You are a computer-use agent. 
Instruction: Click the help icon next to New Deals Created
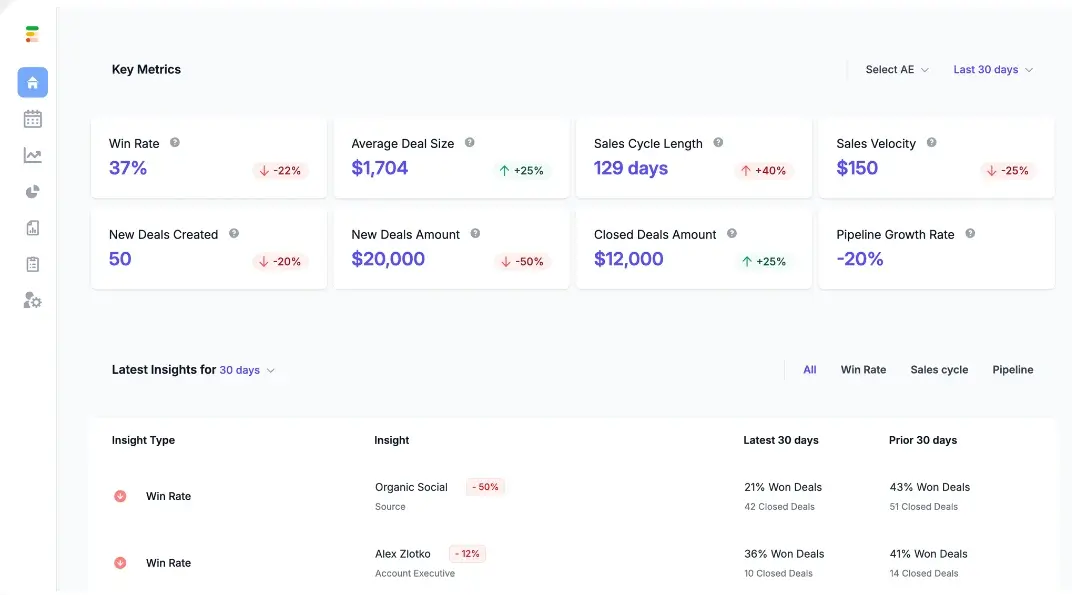(x=234, y=233)
